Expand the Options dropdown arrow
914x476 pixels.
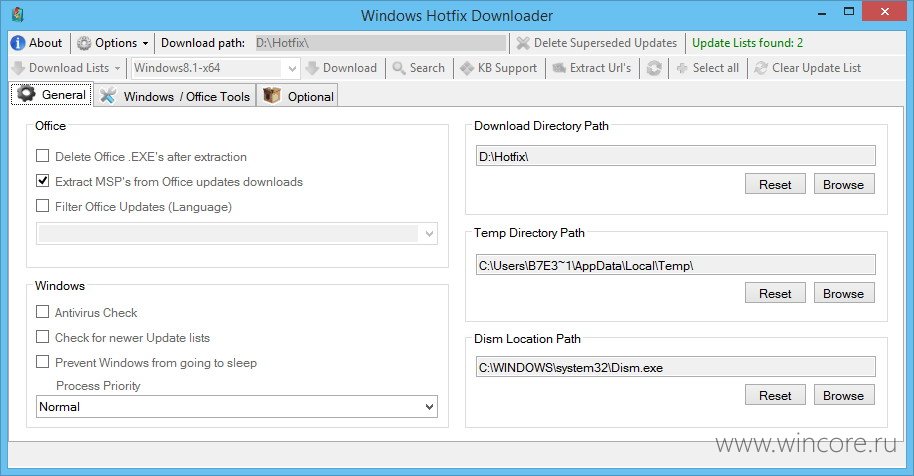(146, 44)
